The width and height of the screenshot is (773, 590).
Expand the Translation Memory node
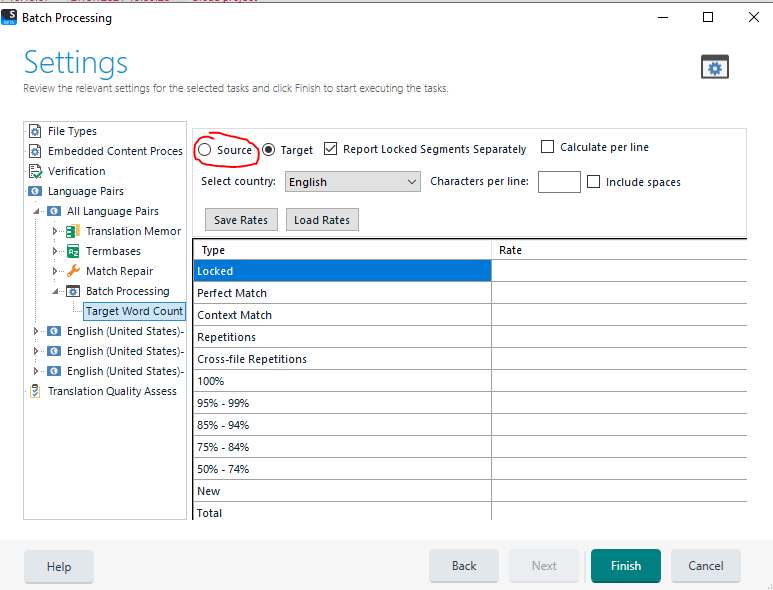(x=55, y=231)
